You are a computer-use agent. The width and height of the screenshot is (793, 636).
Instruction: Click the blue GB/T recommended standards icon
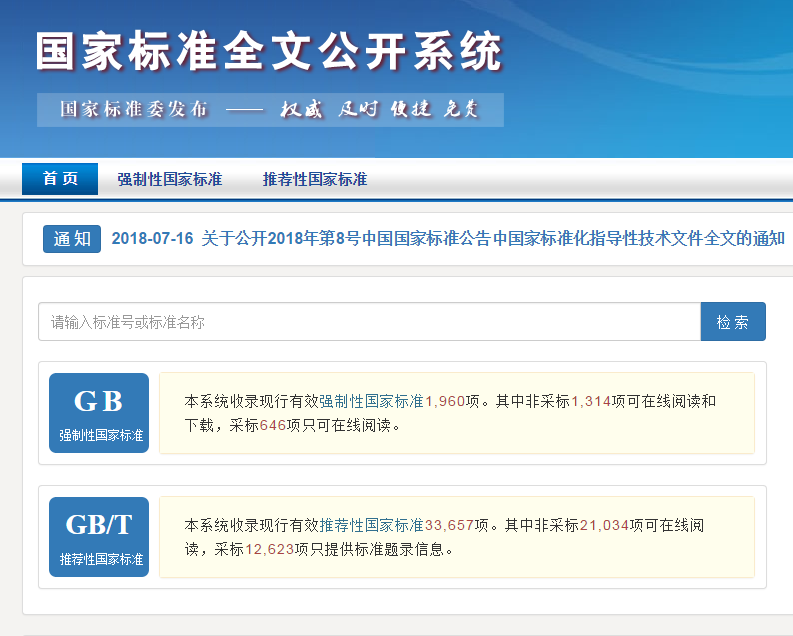(99, 537)
